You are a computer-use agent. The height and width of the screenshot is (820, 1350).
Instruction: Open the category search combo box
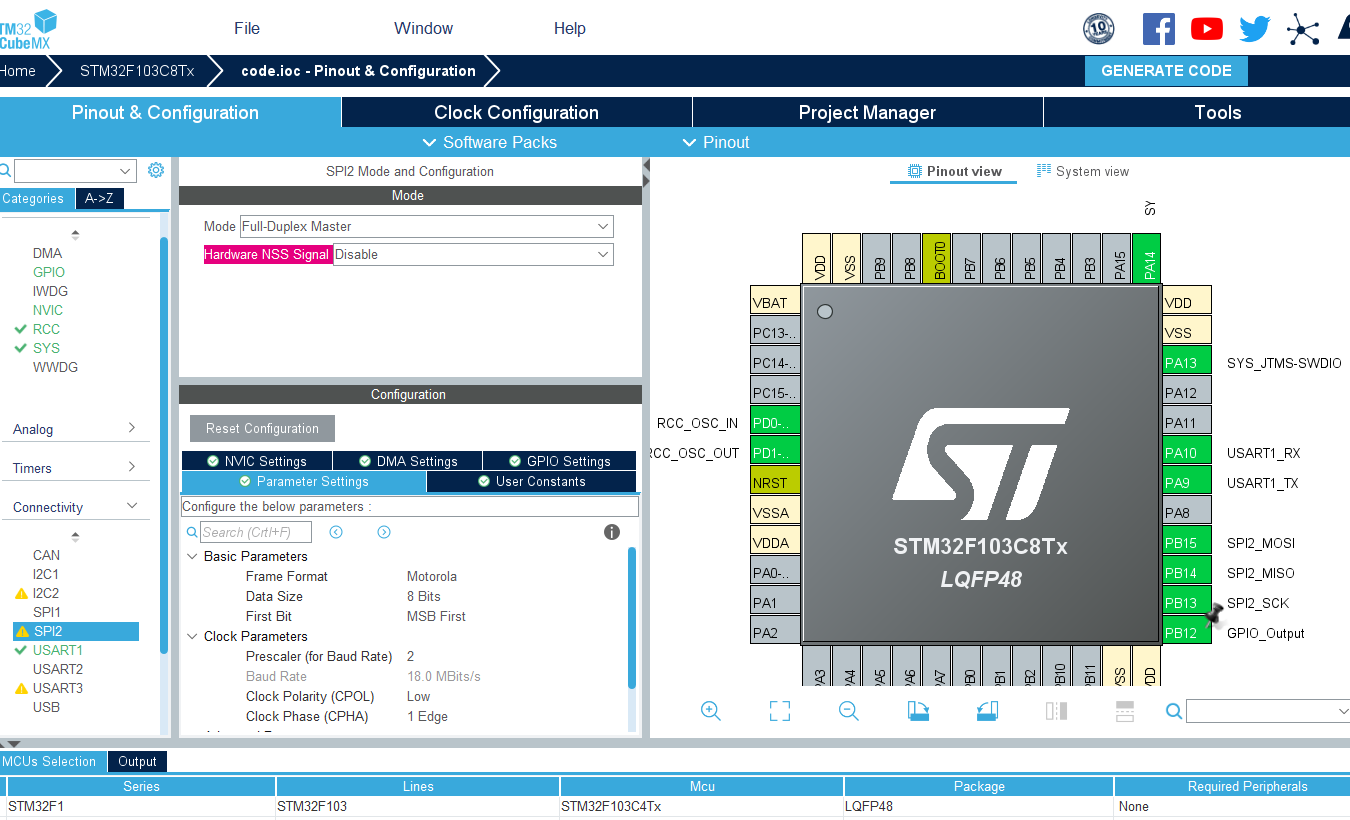coord(75,171)
